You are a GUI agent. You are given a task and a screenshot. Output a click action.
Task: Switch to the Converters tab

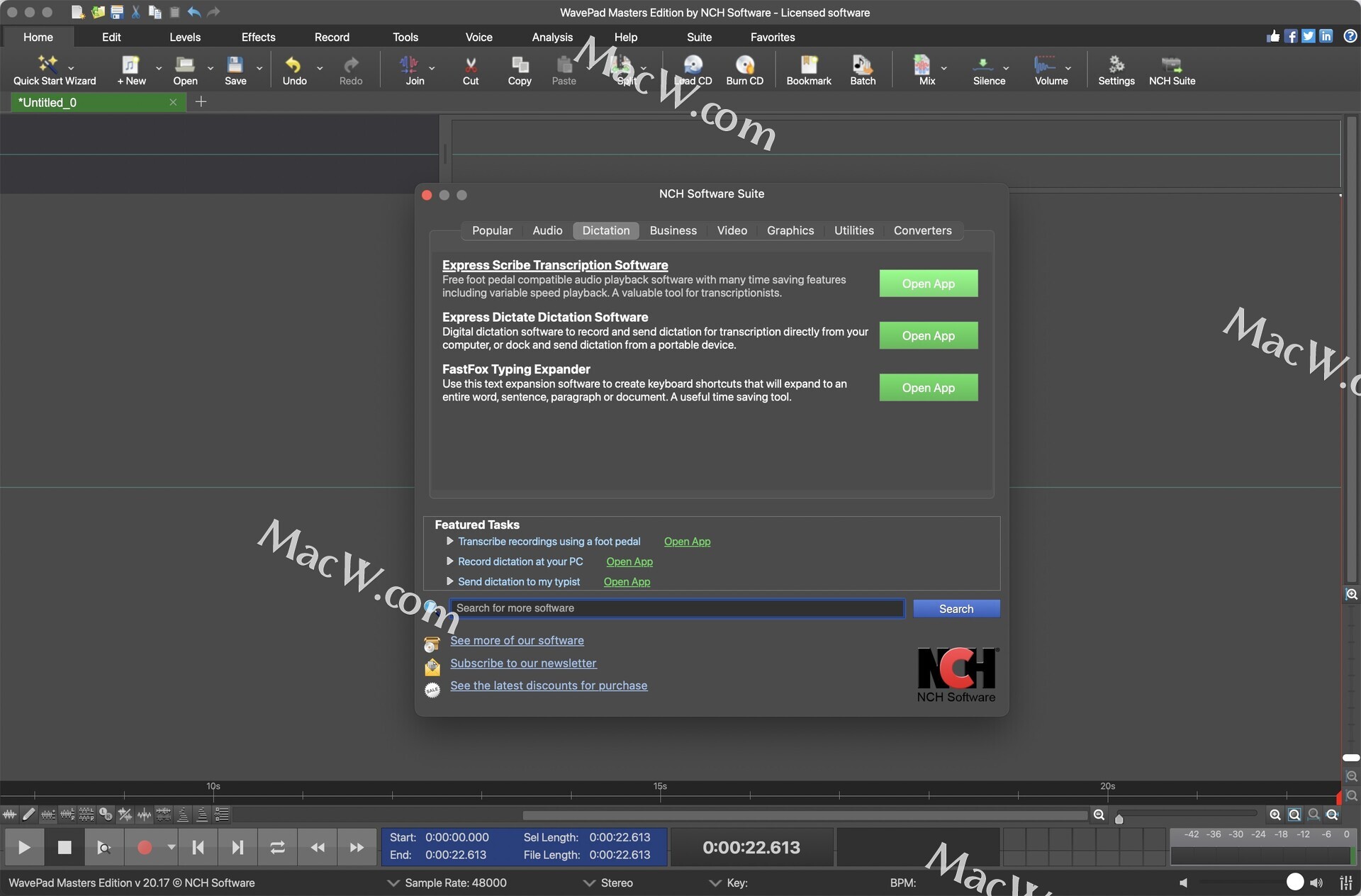tap(922, 230)
